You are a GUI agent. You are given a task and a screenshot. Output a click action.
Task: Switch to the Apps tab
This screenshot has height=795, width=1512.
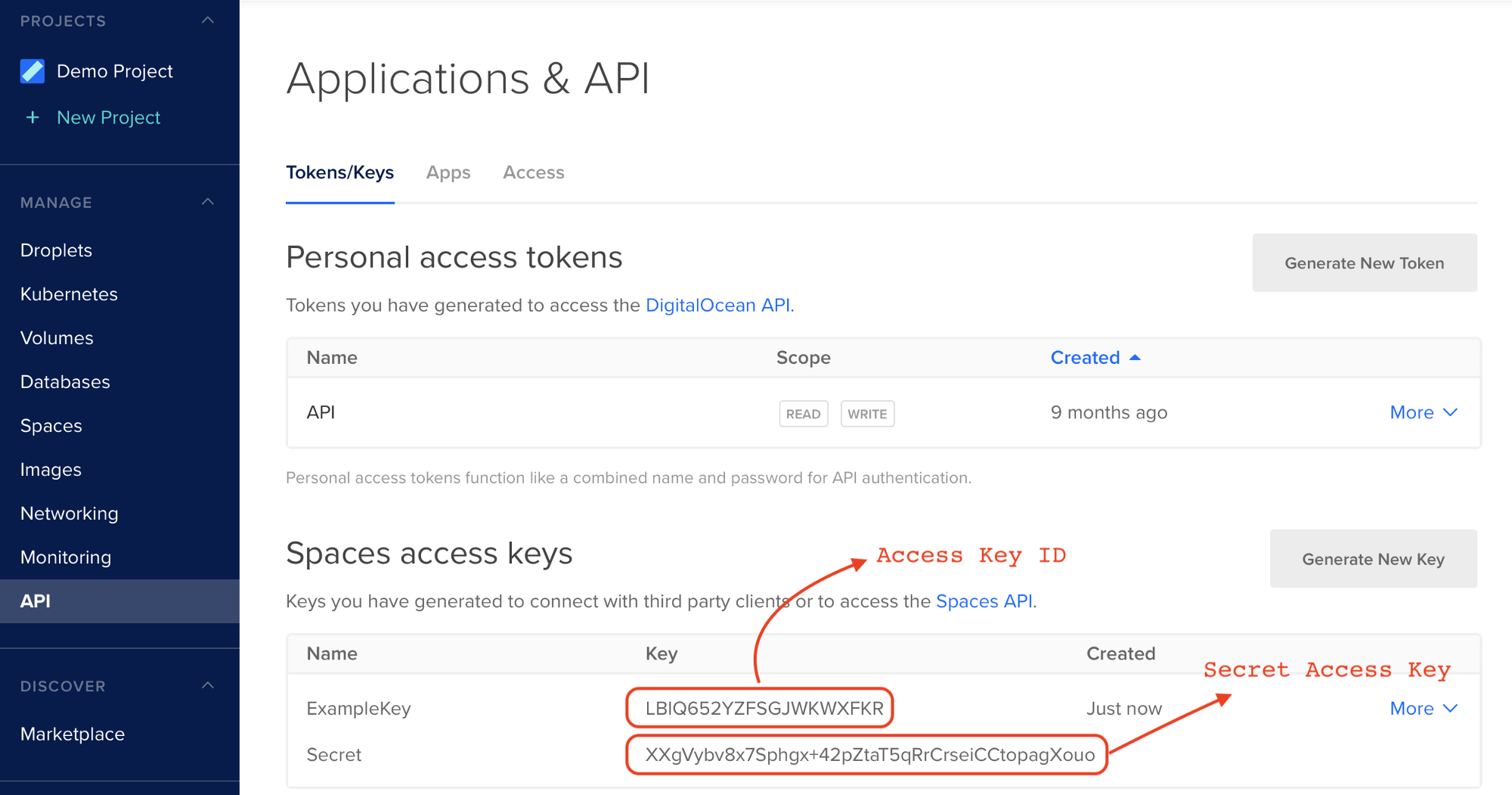(448, 173)
